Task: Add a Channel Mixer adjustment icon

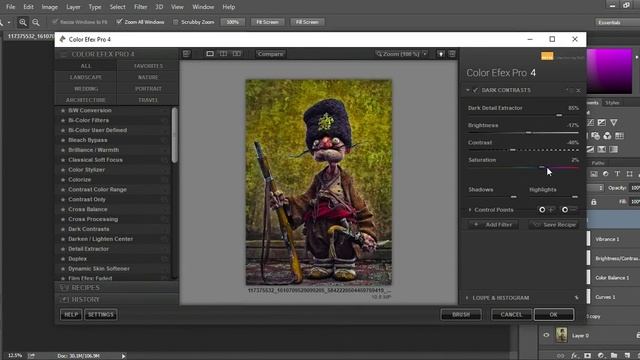Action: (607, 136)
